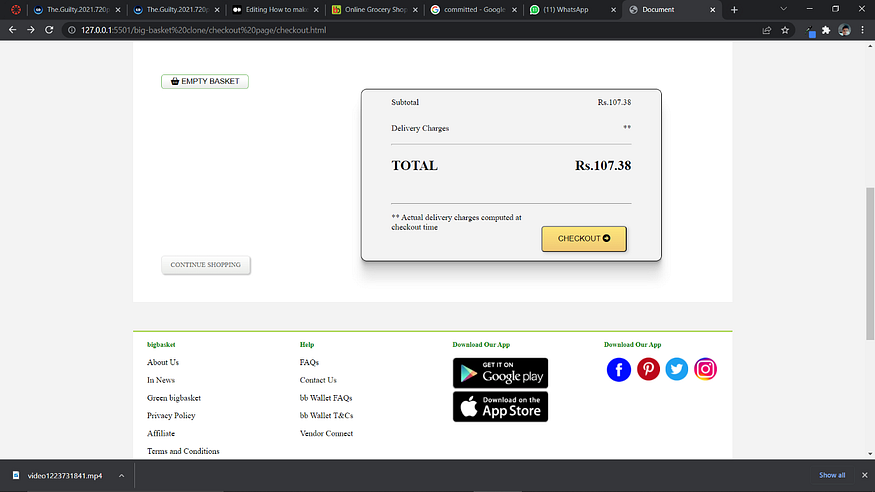875x492 pixels.
Task: Click the Get it on Google Play badge
Action: coord(500,373)
